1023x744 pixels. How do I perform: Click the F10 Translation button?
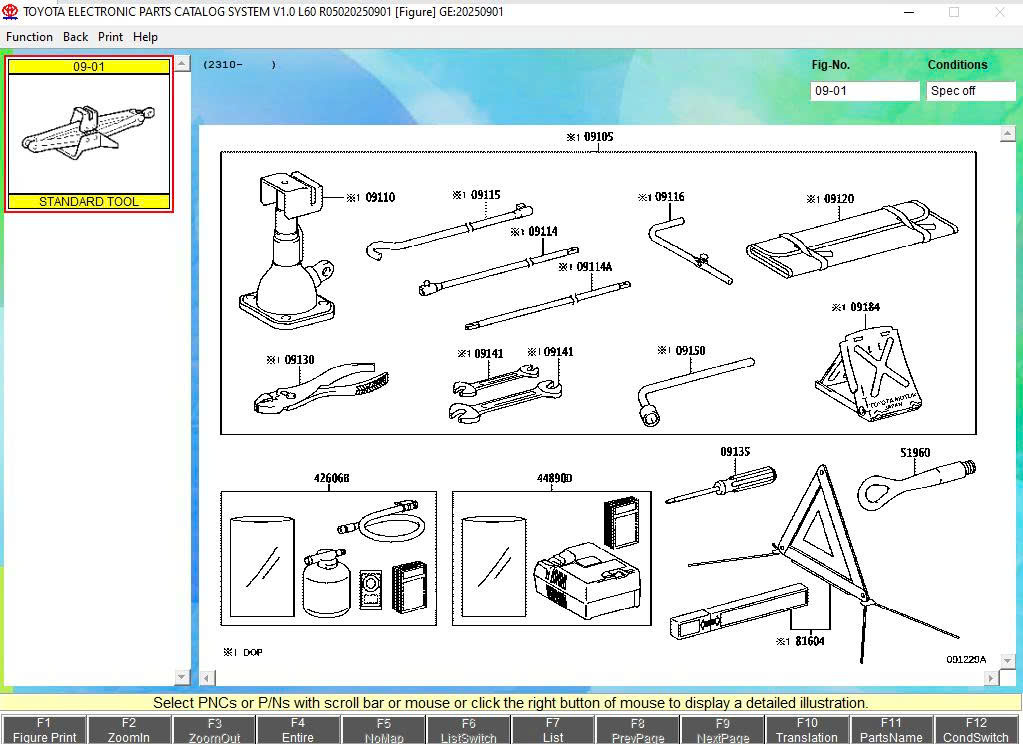[x=806, y=729]
